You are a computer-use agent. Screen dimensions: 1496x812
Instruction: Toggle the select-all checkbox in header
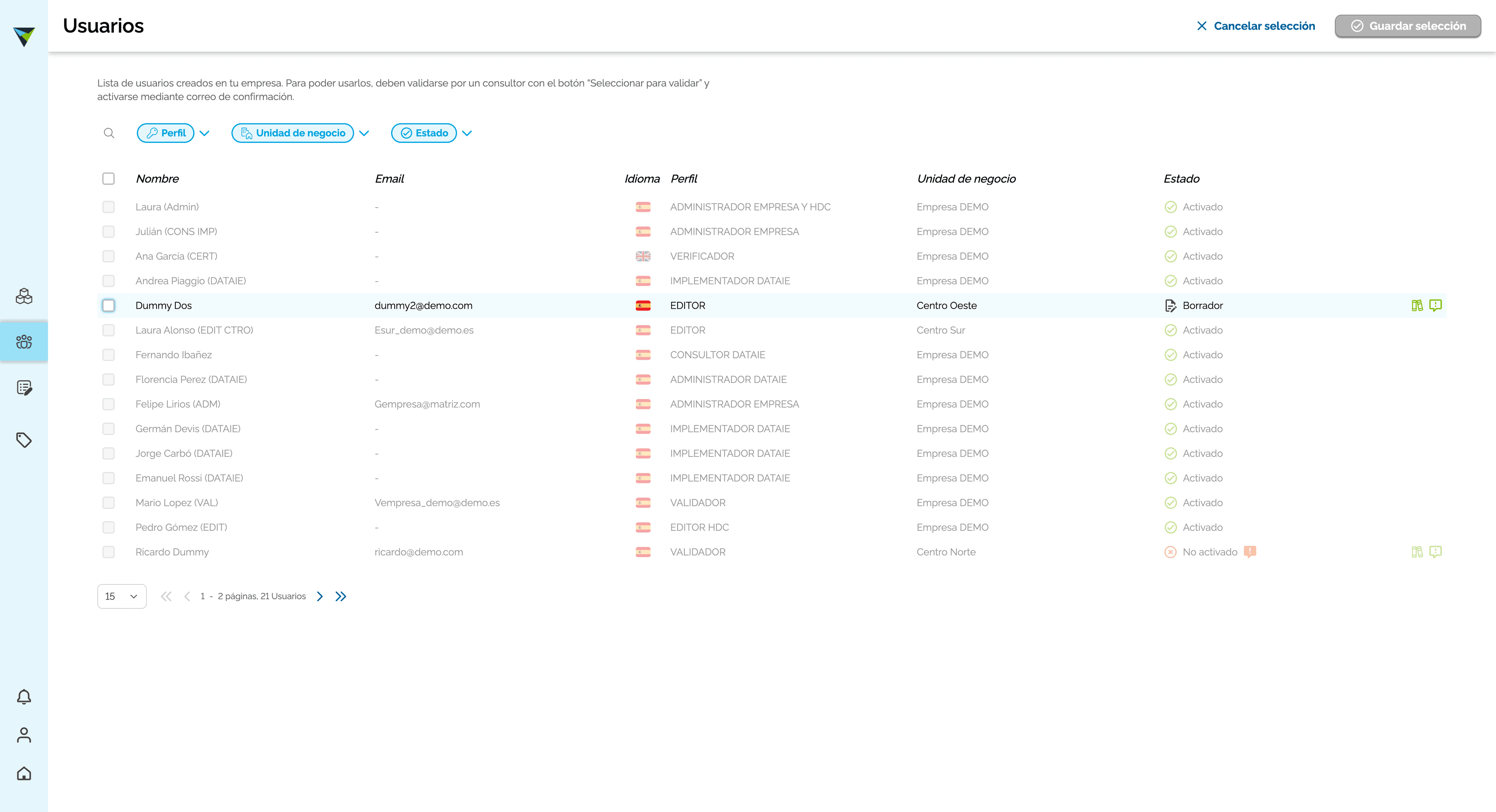pos(109,179)
